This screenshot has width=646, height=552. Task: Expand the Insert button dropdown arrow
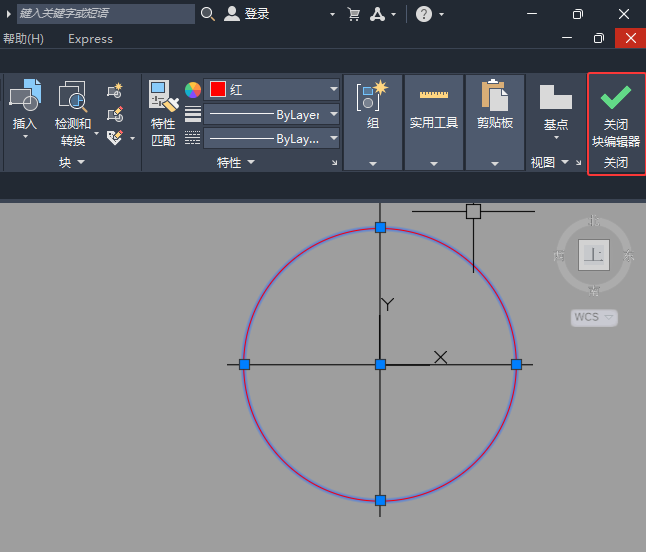click(26, 136)
